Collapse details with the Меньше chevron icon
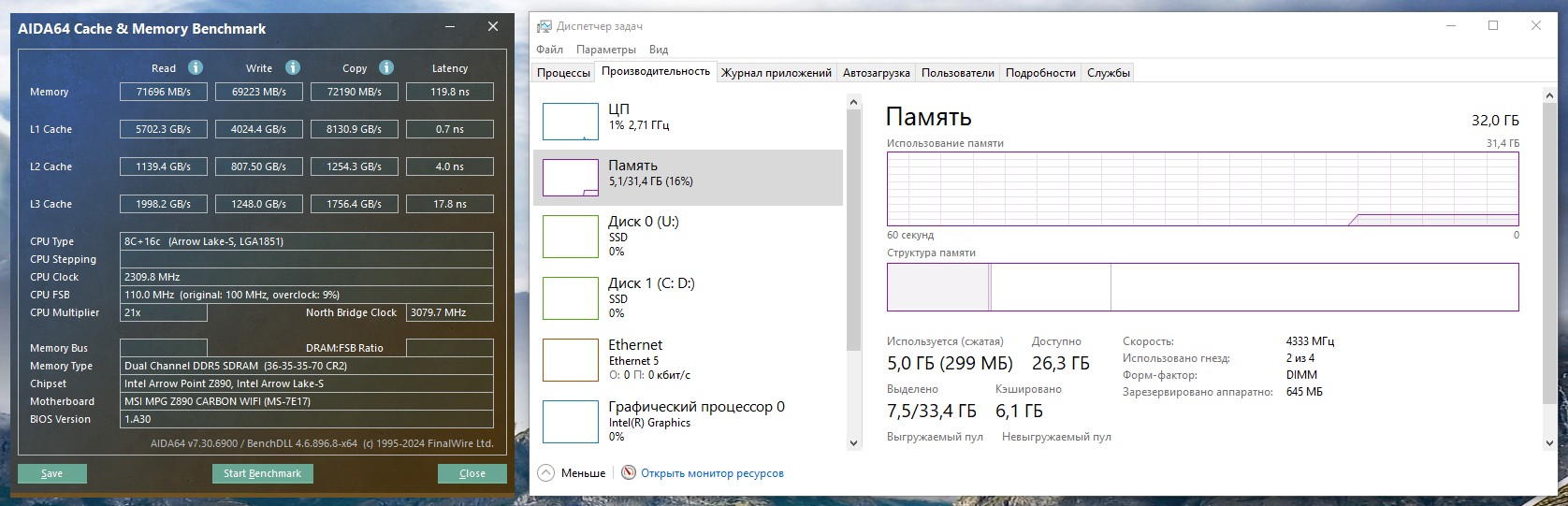1568x506 pixels. [546, 473]
